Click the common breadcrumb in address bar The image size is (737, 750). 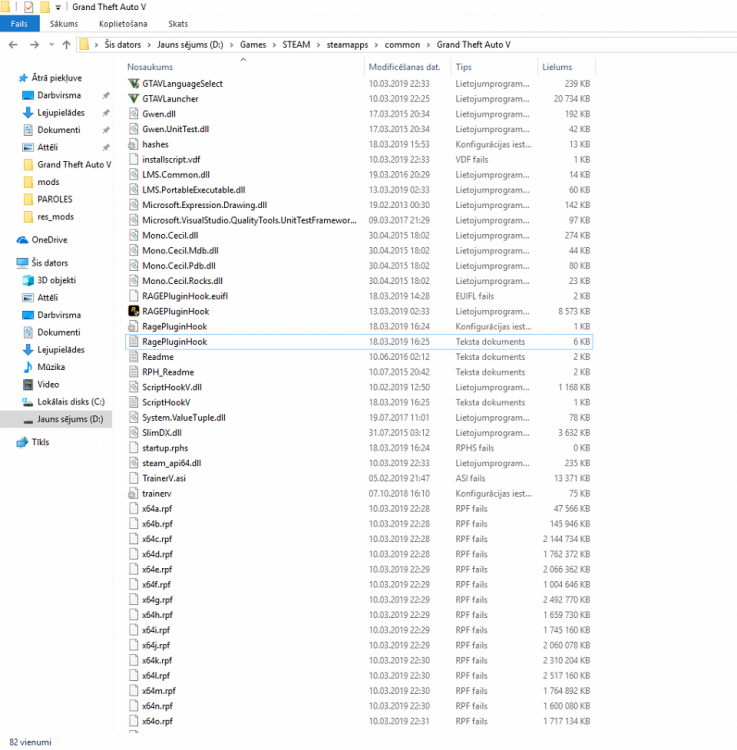click(402, 45)
